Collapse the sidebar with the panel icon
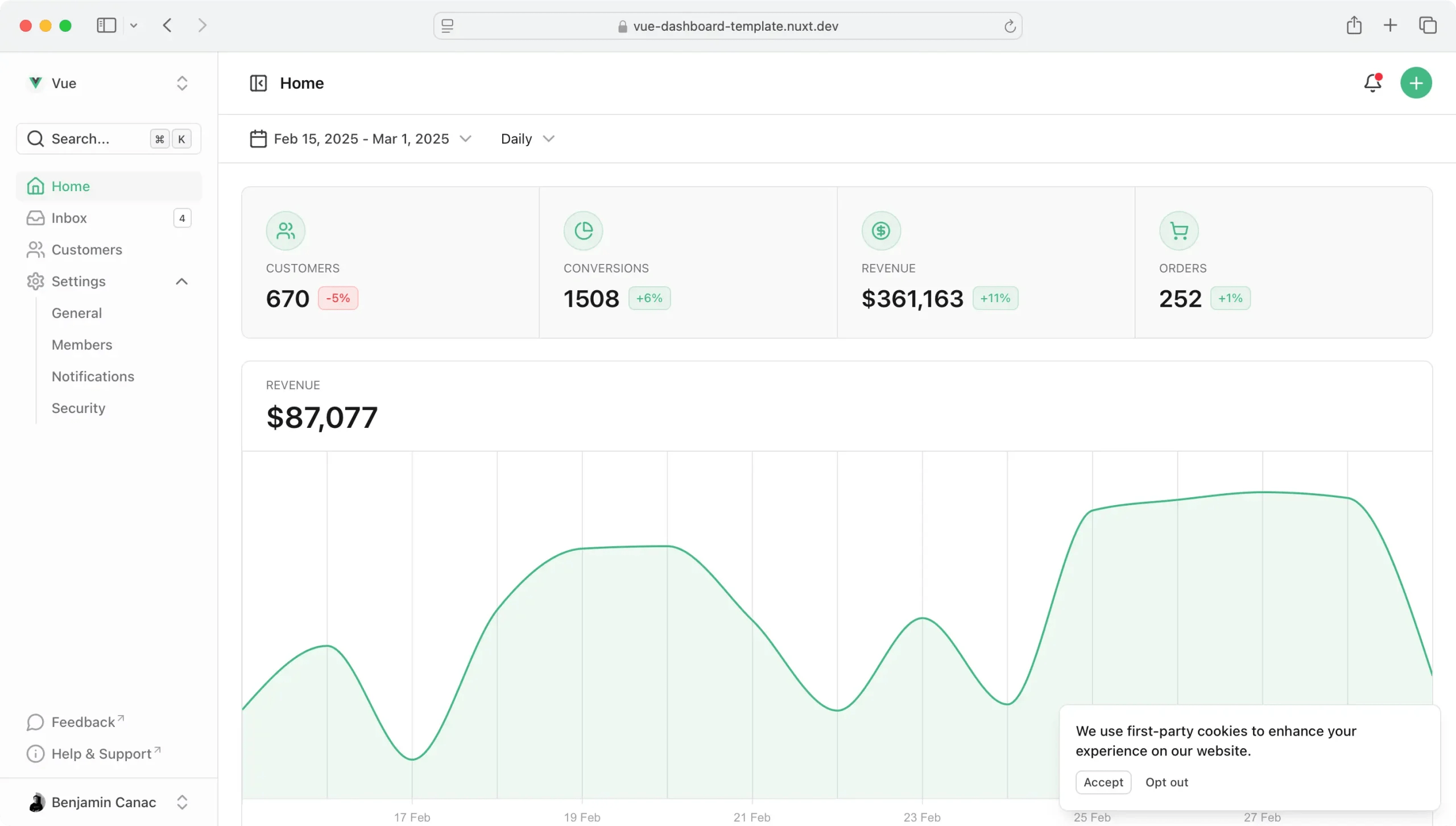The height and width of the screenshot is (826, 1456). (258, 83)
